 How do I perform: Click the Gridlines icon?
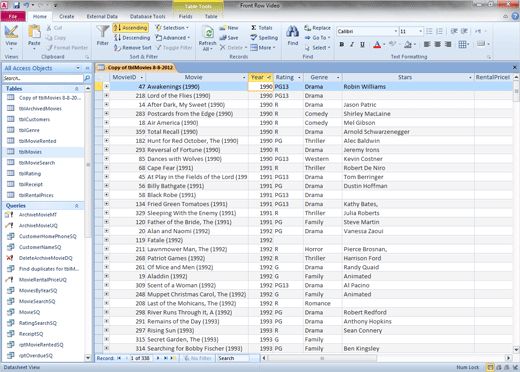click(462, 44)
